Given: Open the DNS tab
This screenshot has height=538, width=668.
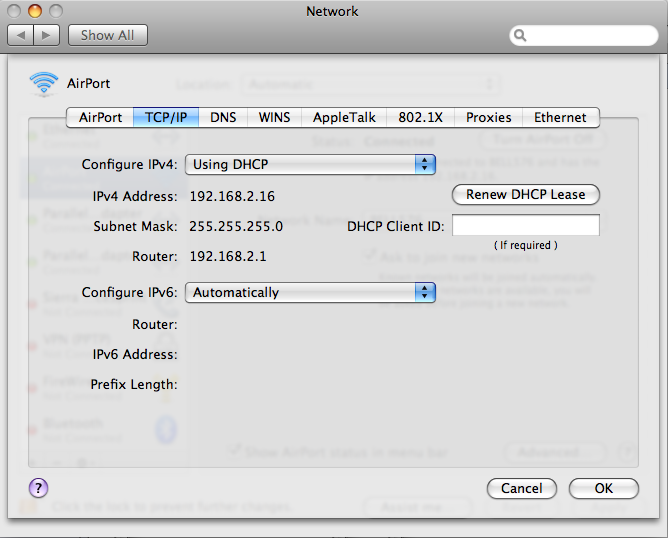Looking at the screenshot, I should click(223, 117).
